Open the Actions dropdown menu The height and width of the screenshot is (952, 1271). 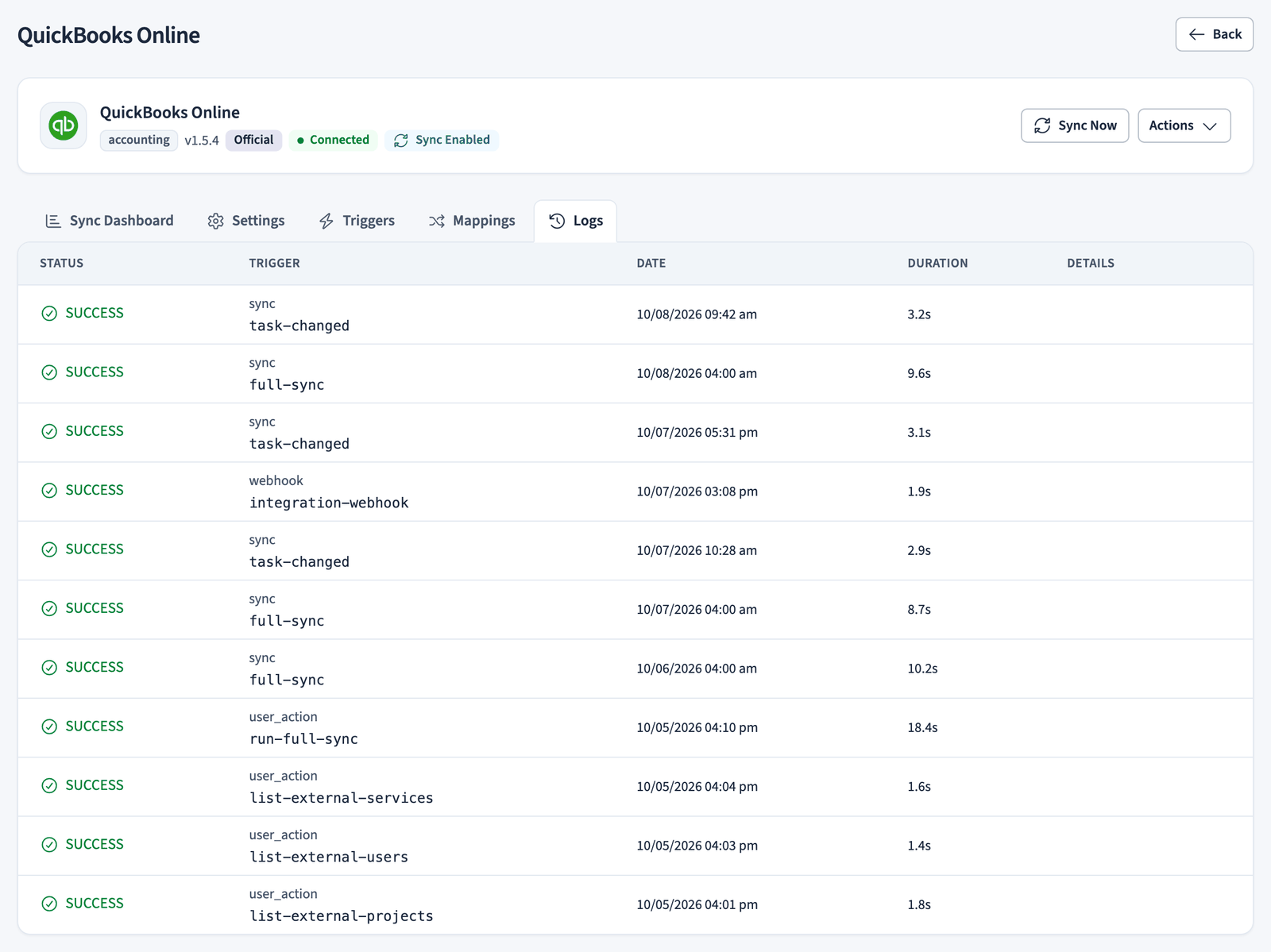pos(1184,125)
